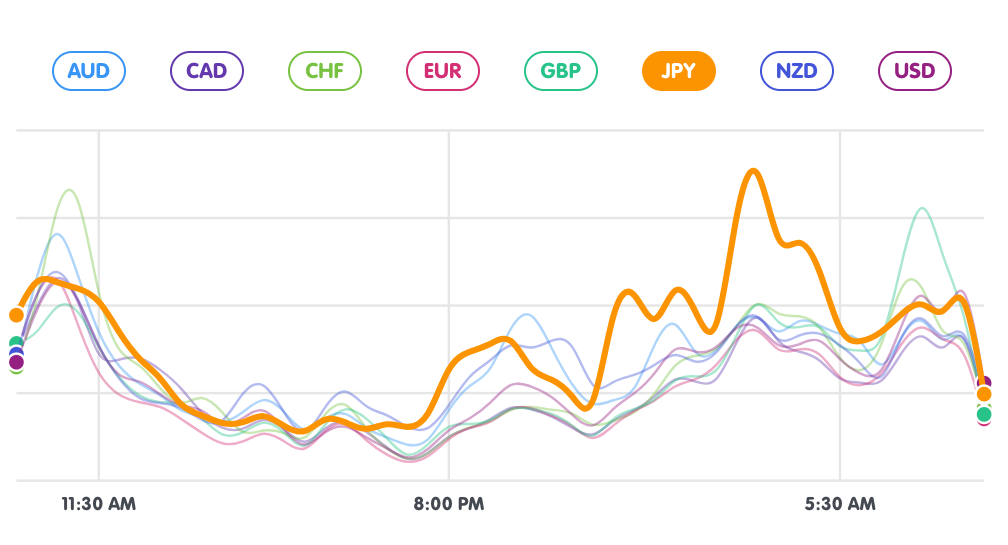The height and width of the screenshot is (545, 1008).
Task: Click the orange JPY start dot at left edge
Action: [16, 315]
